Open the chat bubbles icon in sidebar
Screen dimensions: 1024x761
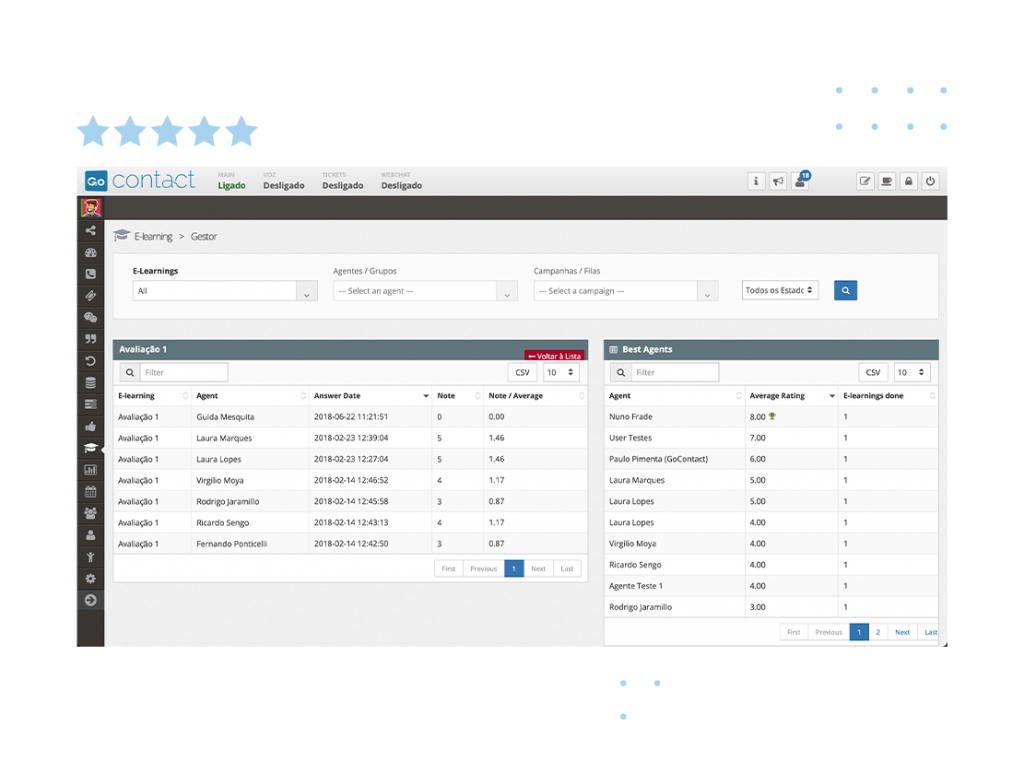[x=91, y=317]
